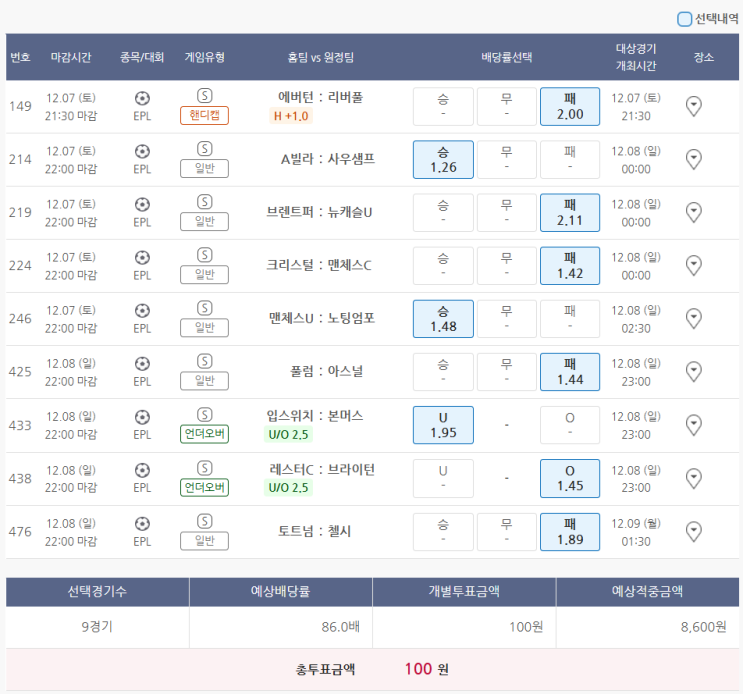Click the S badge in row 433
The height and width of the screenshot is (694, 743).
click(x=205, y=415)
